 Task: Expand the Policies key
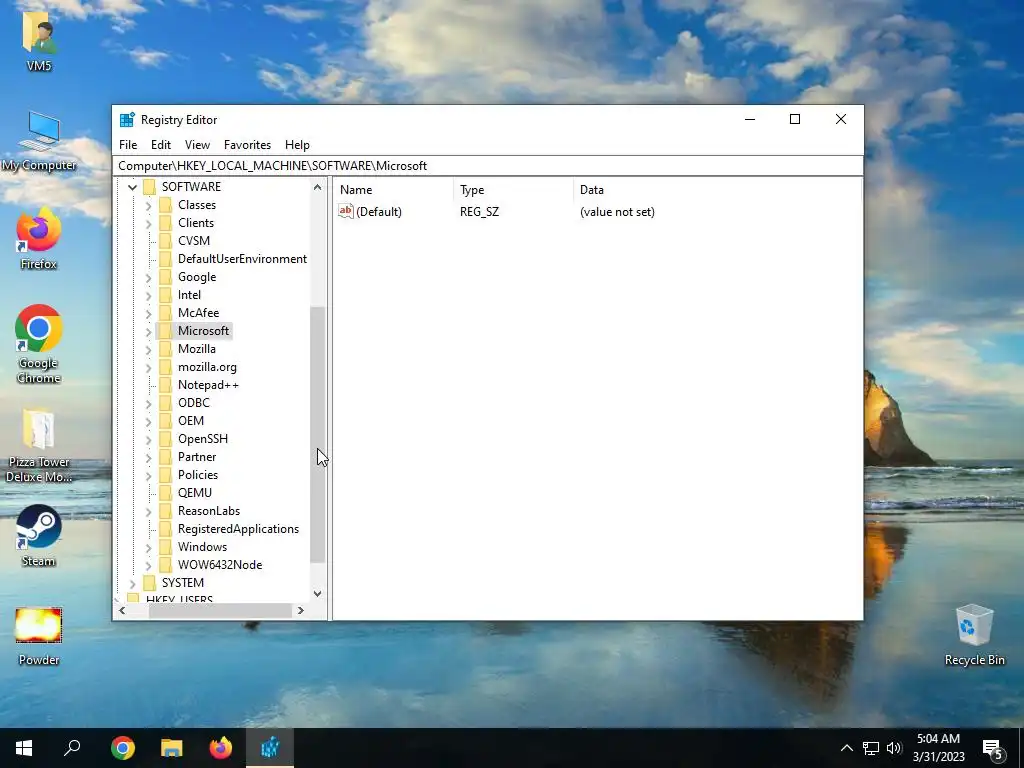148,475
